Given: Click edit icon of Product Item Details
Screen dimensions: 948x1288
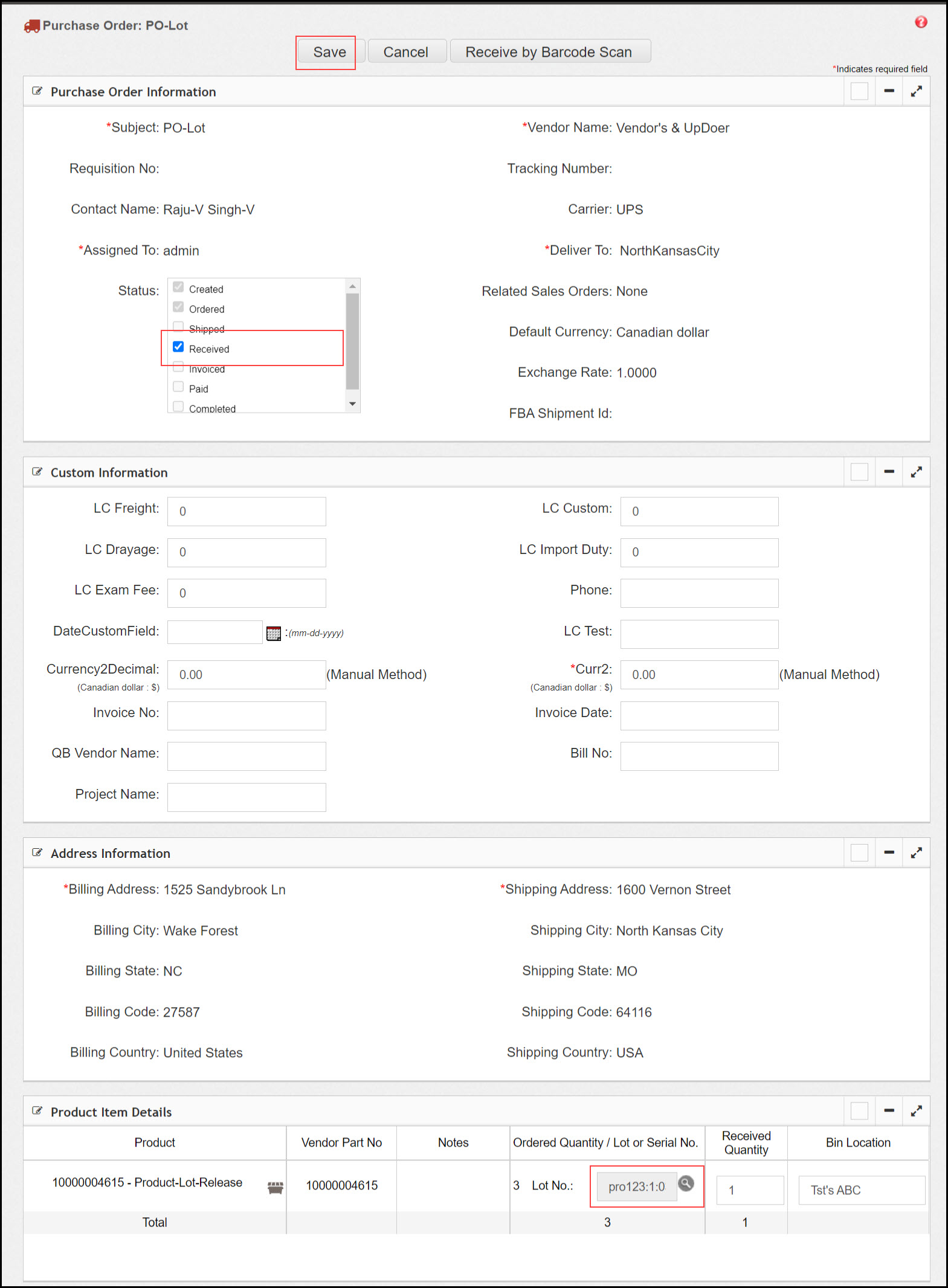Looking at the screenshot, I should coord(37,1111).
